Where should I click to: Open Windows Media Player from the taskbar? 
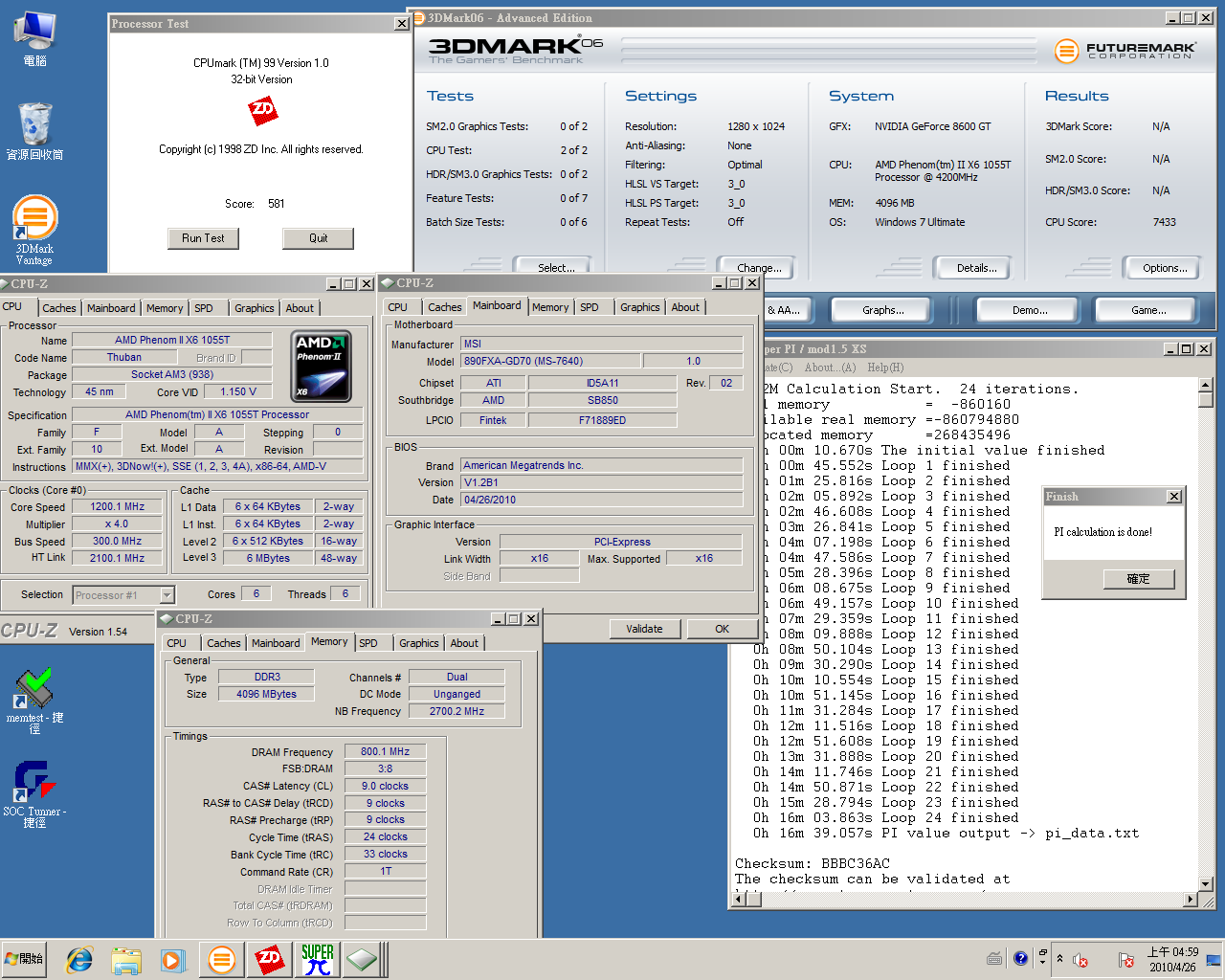coord(172,959)
